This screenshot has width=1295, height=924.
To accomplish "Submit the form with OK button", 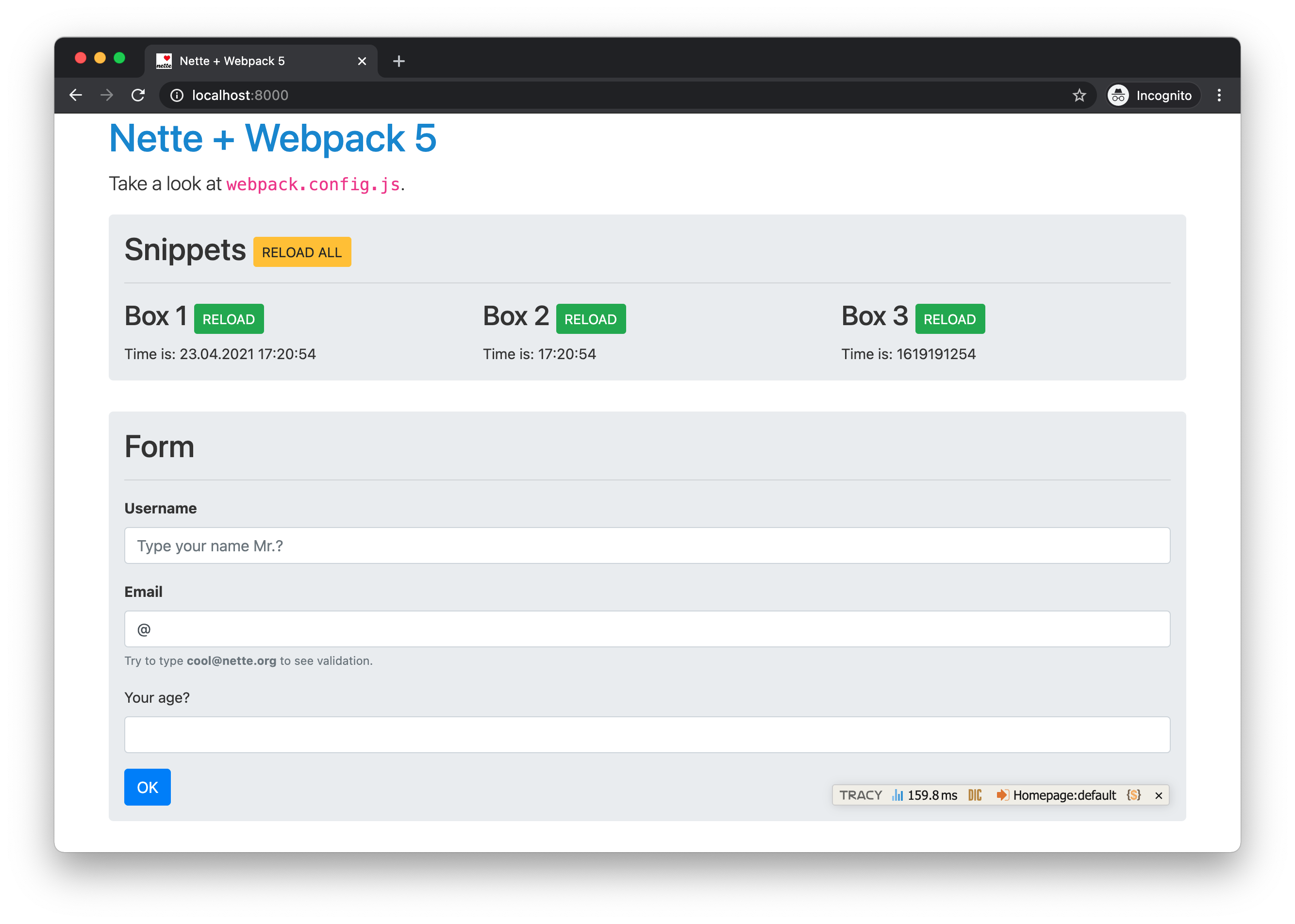I will pyautogui.click(x=148, y=787).
